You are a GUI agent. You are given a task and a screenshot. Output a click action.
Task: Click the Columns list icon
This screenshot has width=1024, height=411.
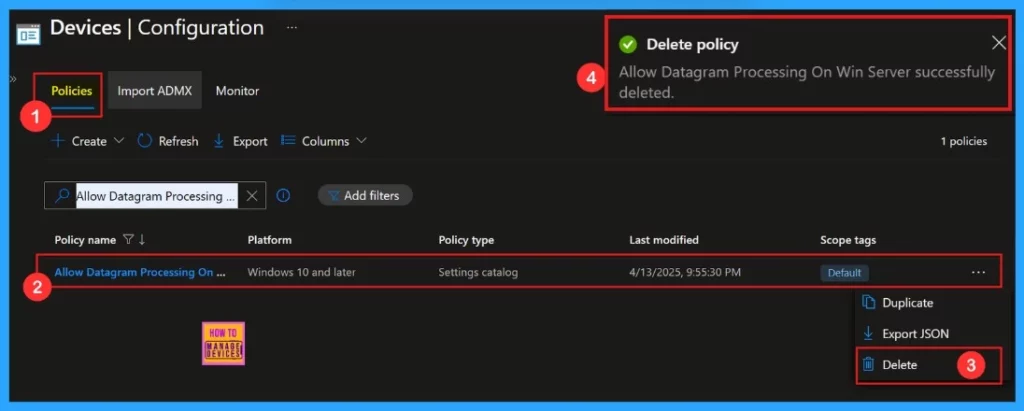pos(288,140)
